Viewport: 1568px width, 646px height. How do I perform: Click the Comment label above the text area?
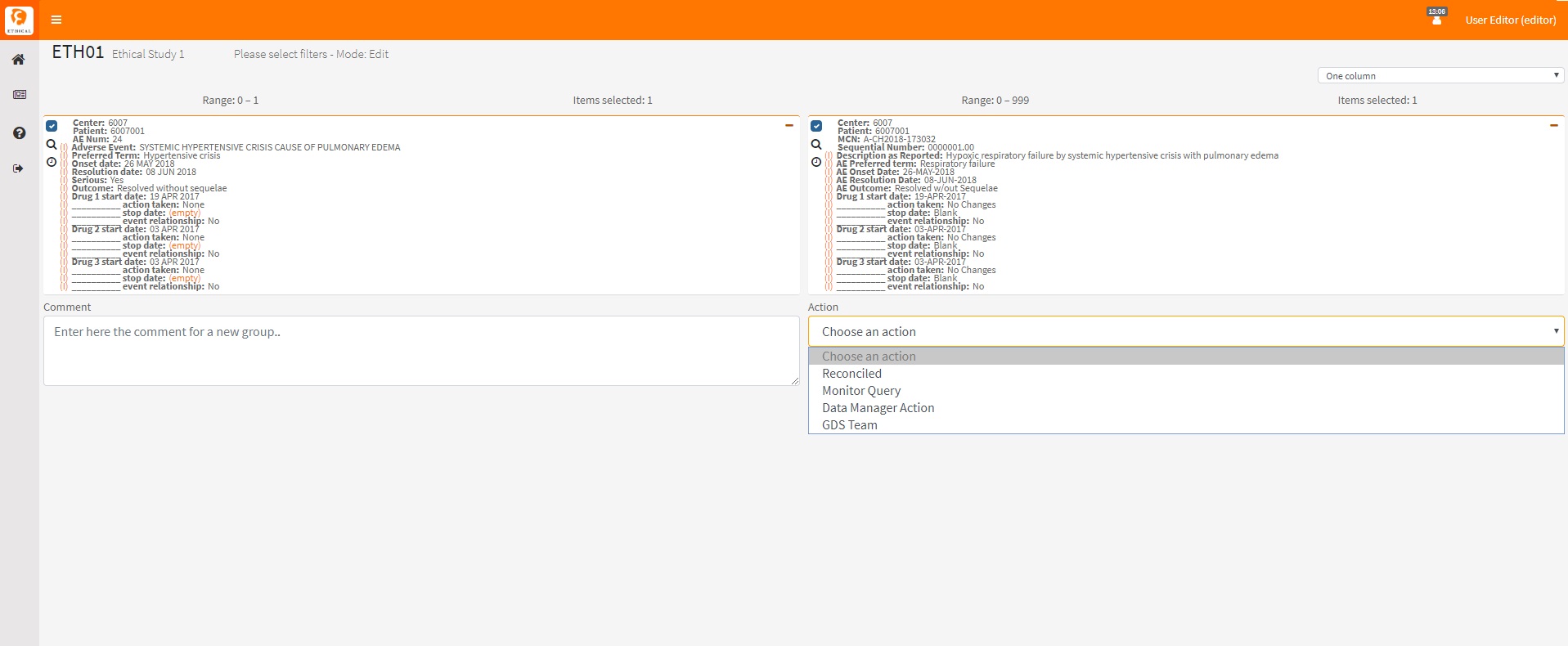click(67, 307)
